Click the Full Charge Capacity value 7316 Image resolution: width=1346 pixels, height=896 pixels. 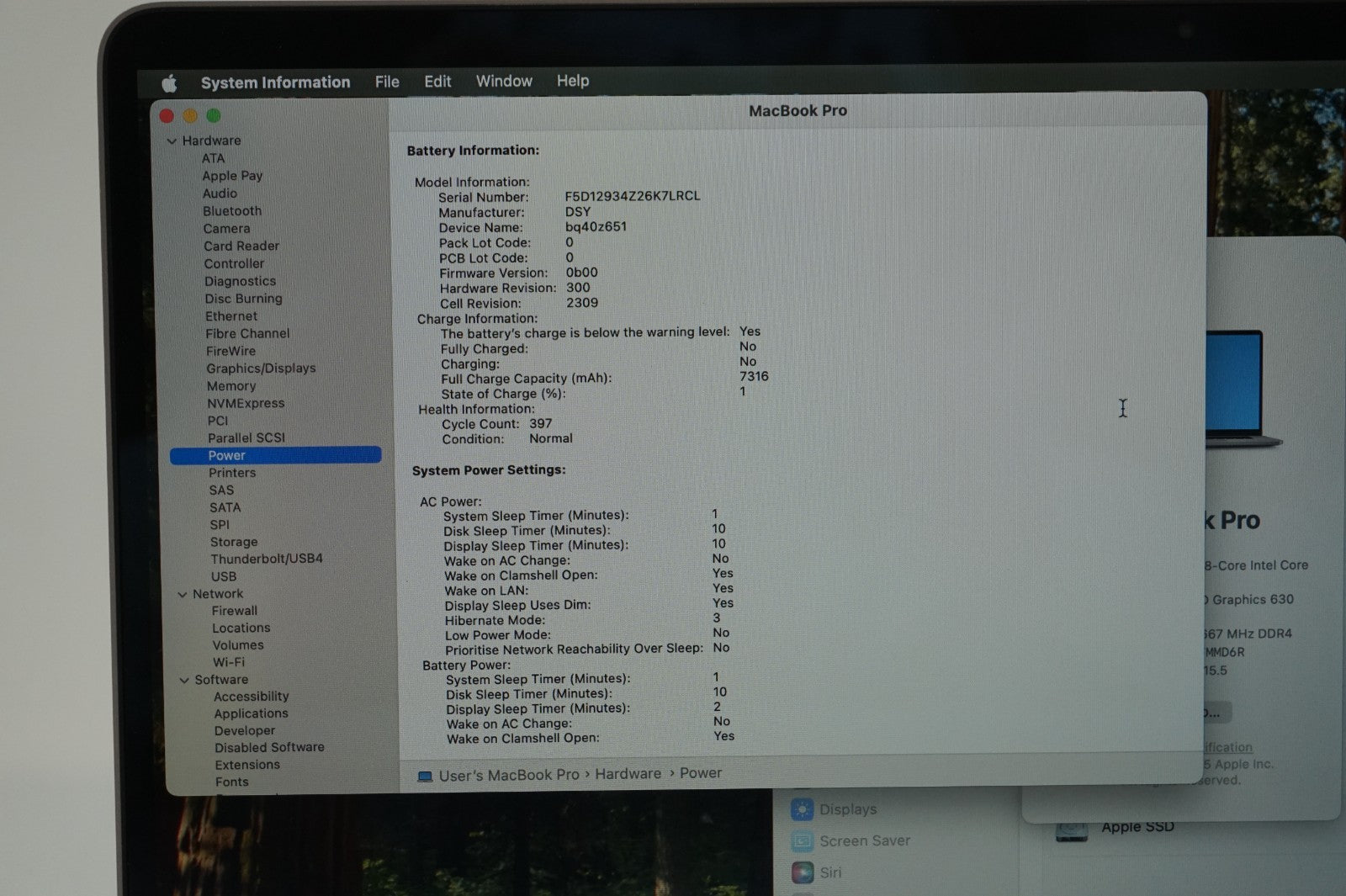coord(754,377)
